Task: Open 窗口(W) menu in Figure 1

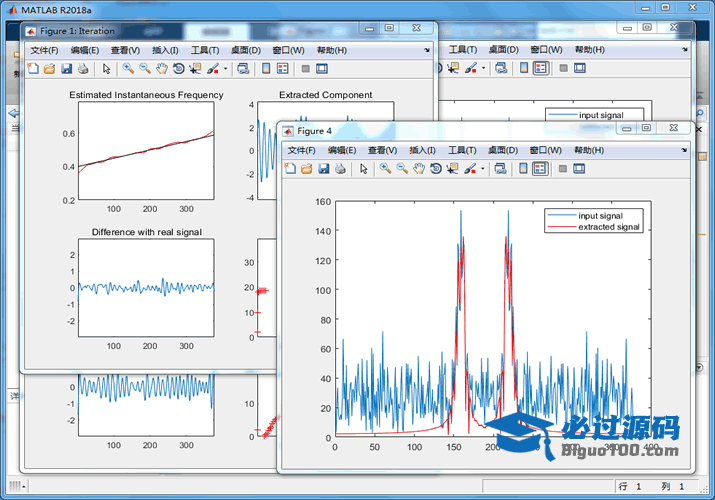Action: [x=288, y=50]
